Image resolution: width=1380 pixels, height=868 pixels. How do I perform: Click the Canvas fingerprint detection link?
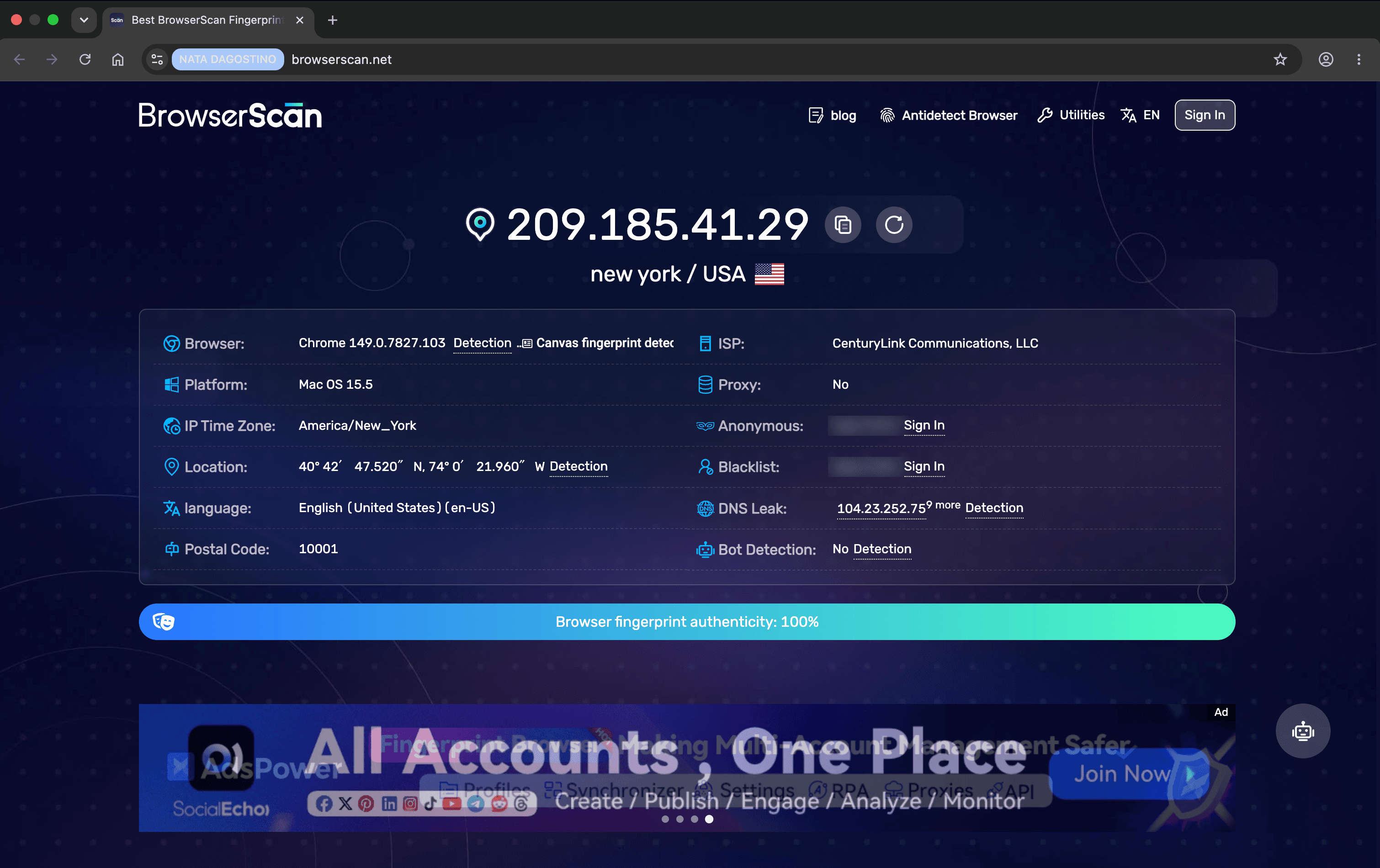[x=598, y=343]
